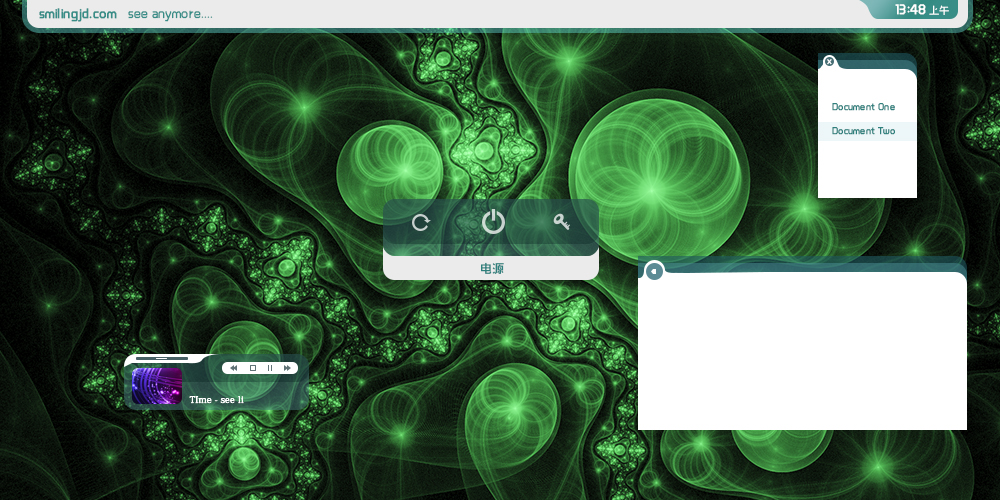Close the document list panel
The image size is (1000, 500).
pos(829,61)
